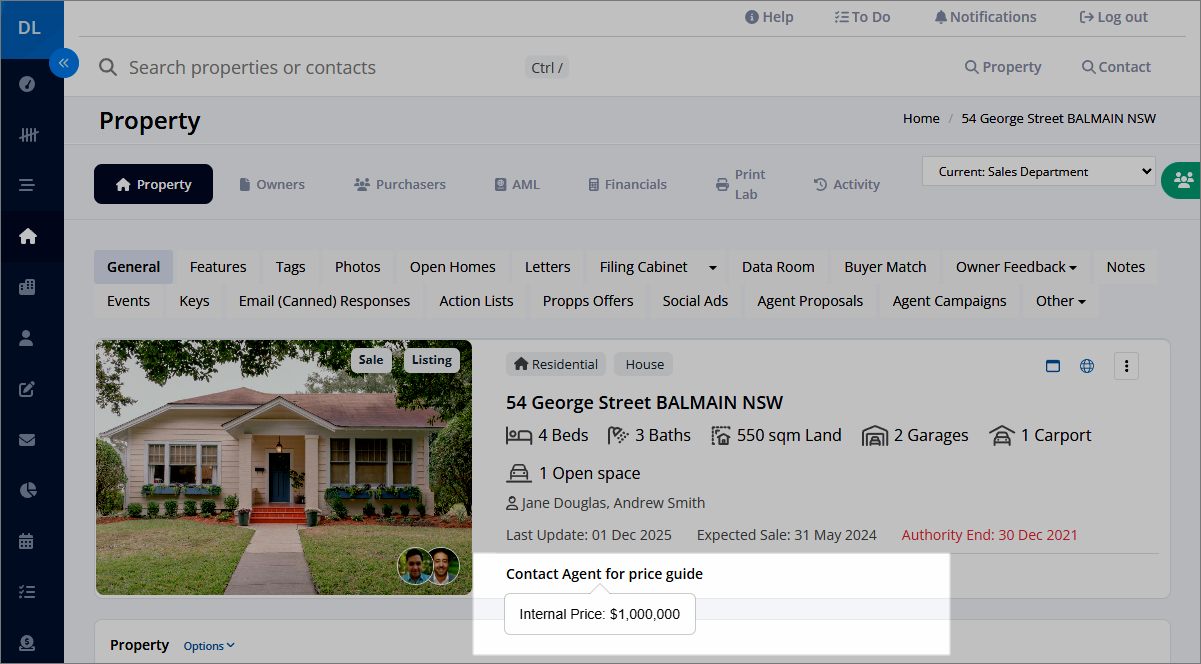Image resolution: width=1201 pixels, height=664 pixels.
Task: Collapse the sidebar with double-chevron button
Action: point(63,63)
